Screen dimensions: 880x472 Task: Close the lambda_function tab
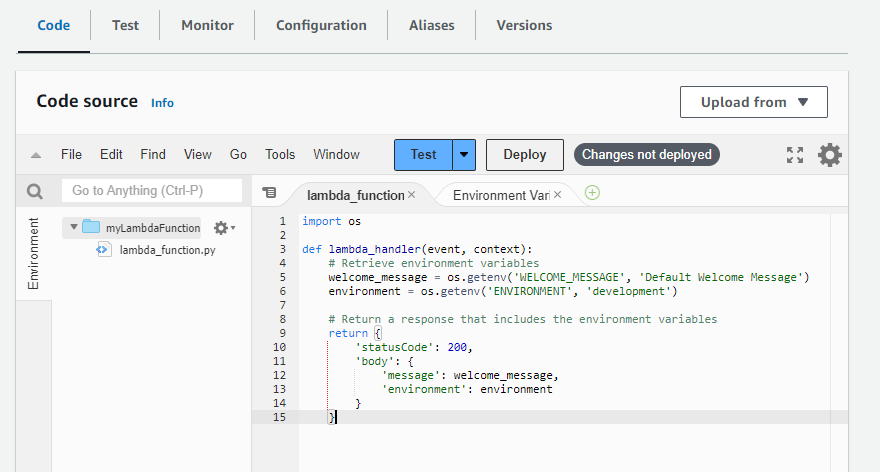(x=411, y=195)
